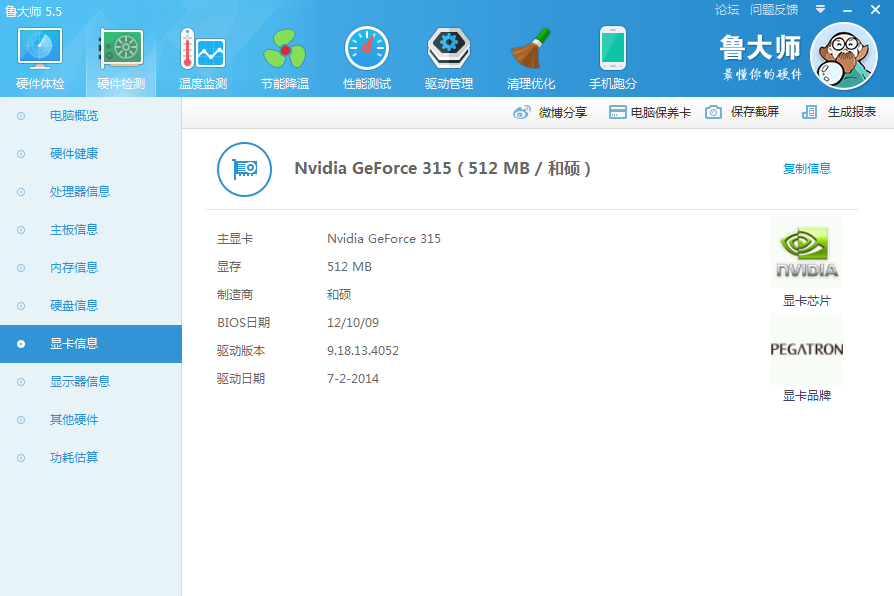Open the 节能降温 fan icon
The width and height of the screenshot is (894, 596).
[285, 50]
